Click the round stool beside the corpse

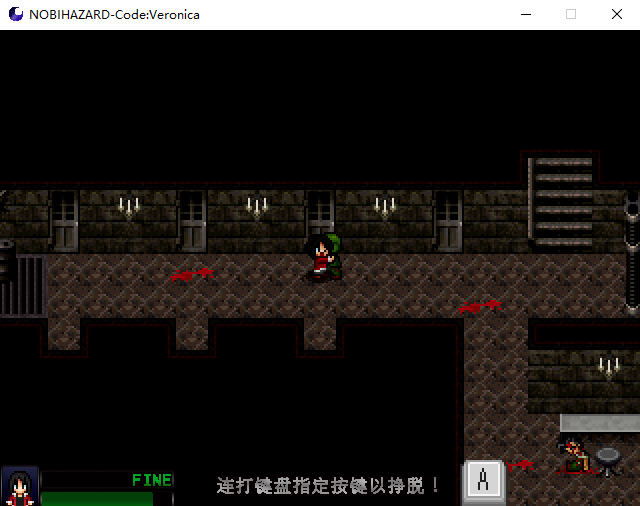click(608, 461)
